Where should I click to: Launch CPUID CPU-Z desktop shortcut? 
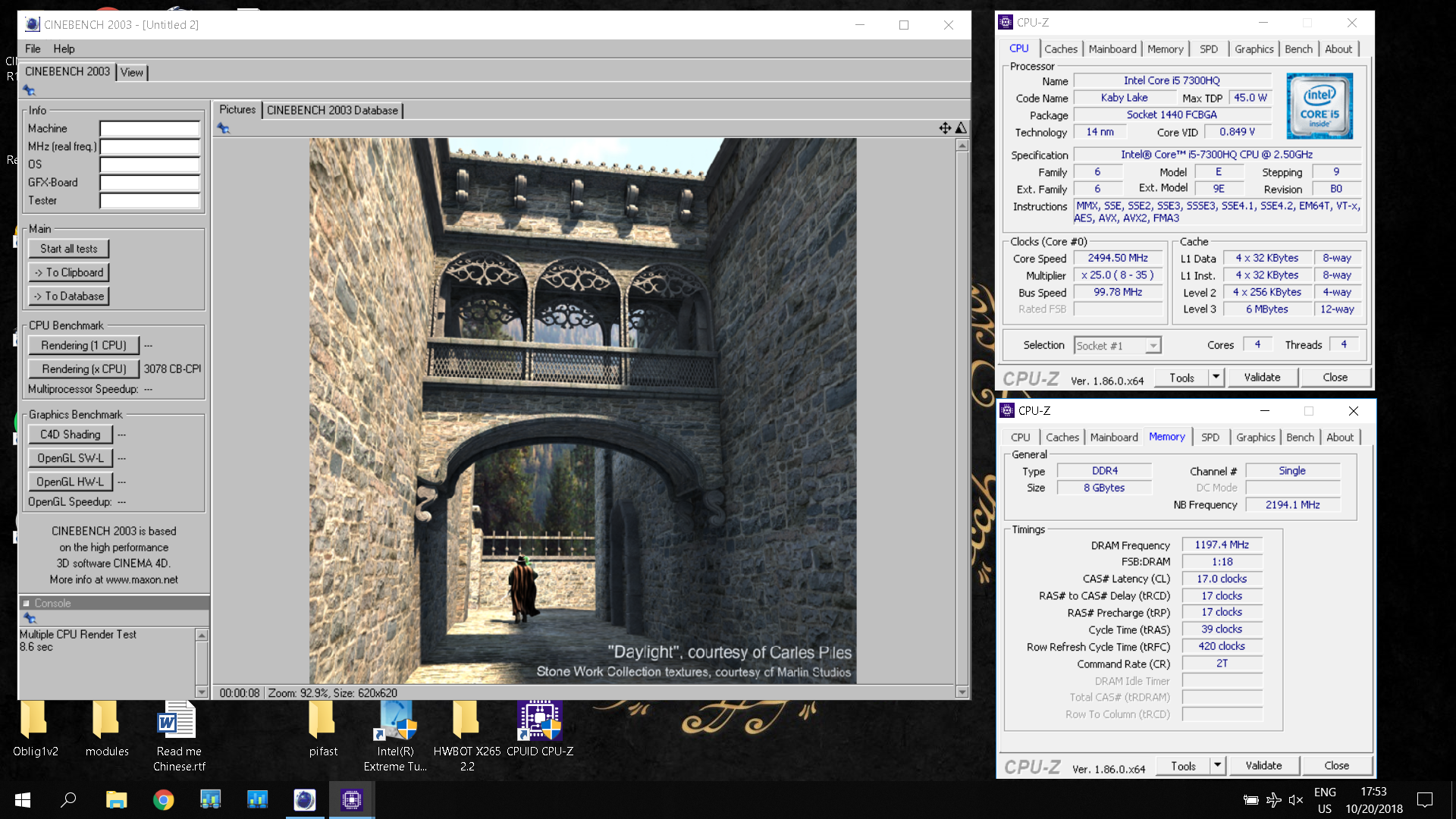coord(540,728)
